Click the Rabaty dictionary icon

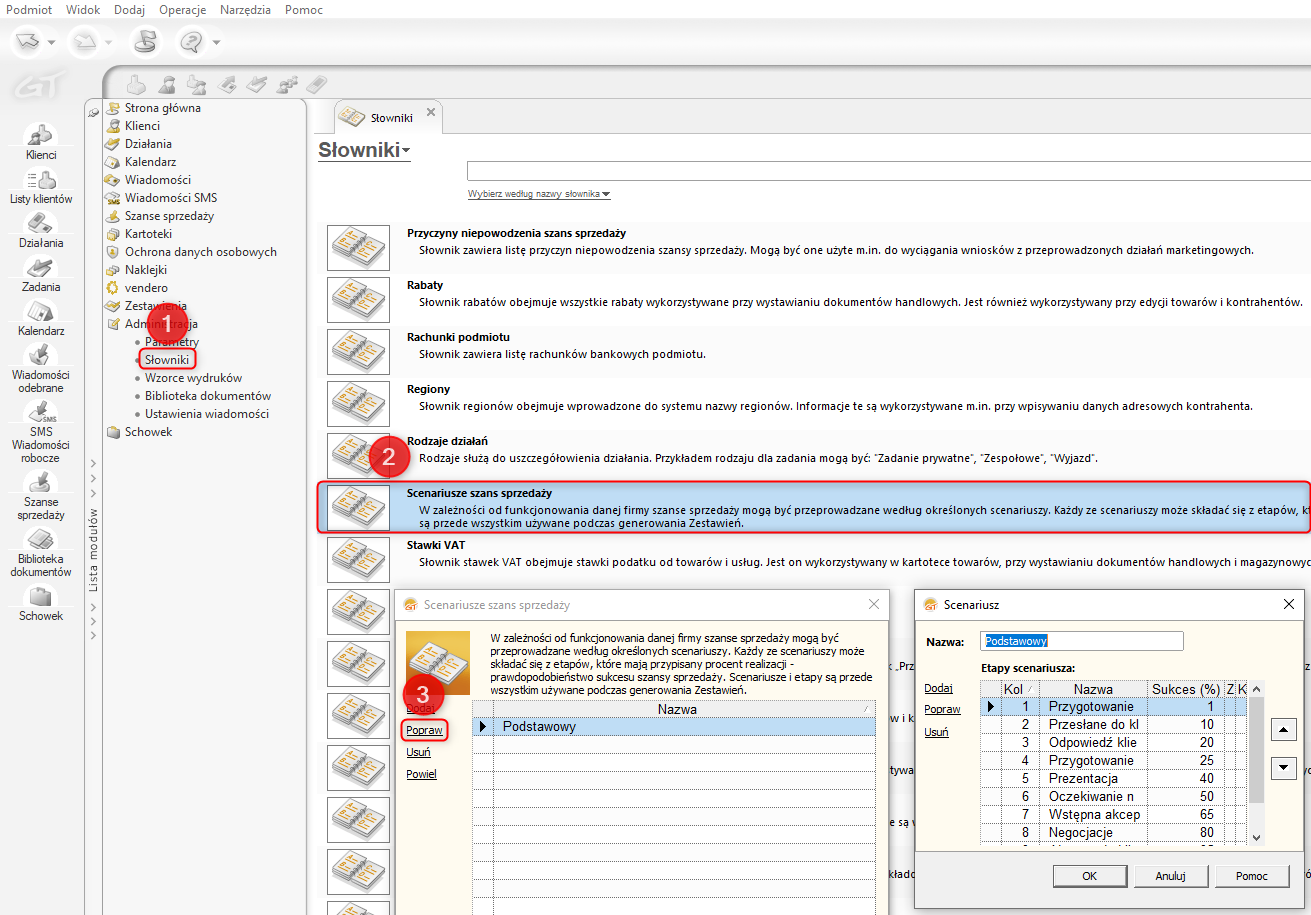[358, 300]
